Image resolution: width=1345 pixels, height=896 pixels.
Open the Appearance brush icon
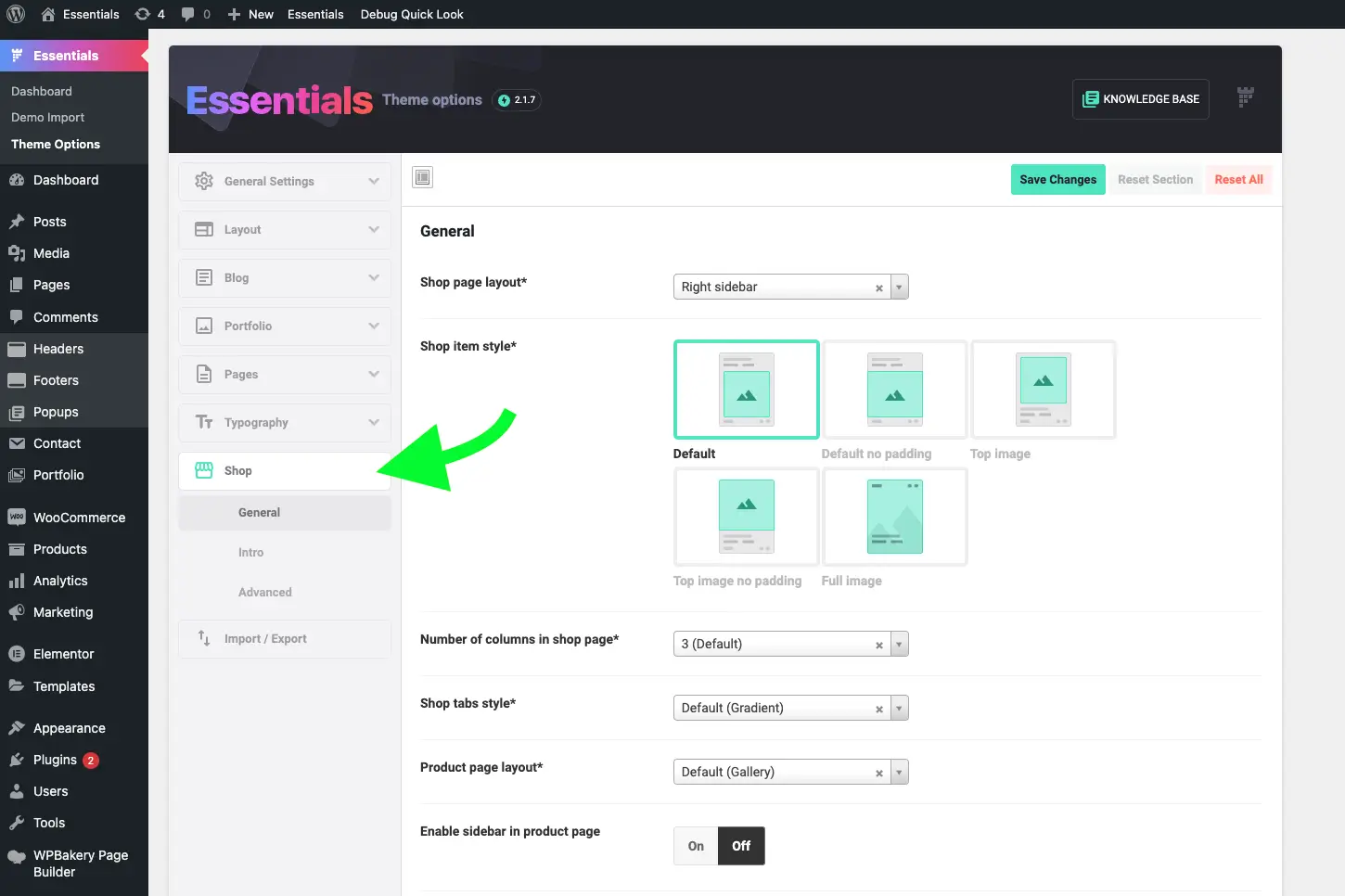(17, 728)
